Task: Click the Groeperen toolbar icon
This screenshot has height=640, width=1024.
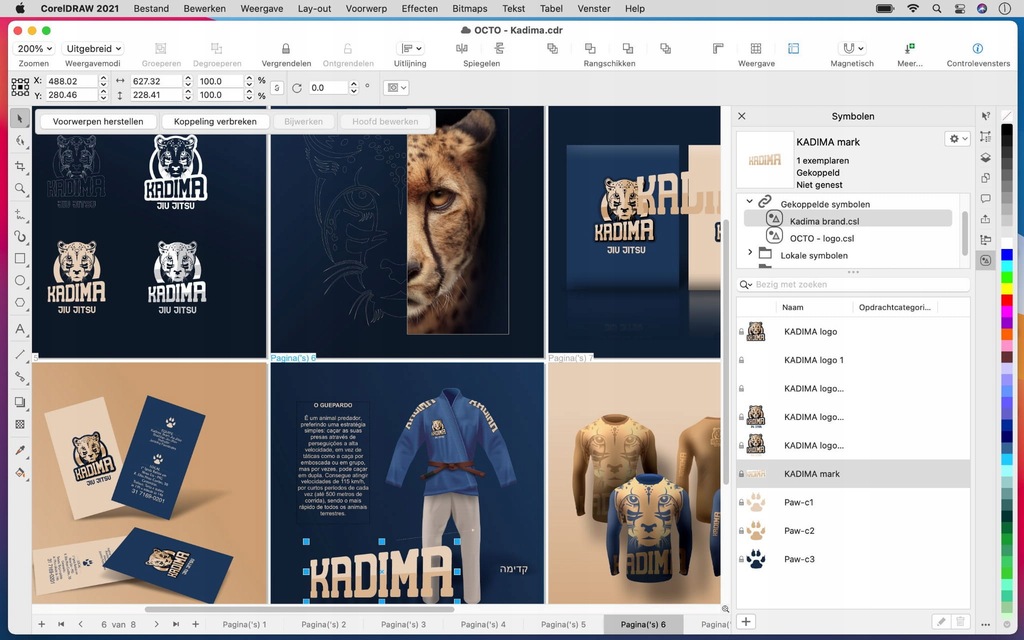Action: point(159,48)
